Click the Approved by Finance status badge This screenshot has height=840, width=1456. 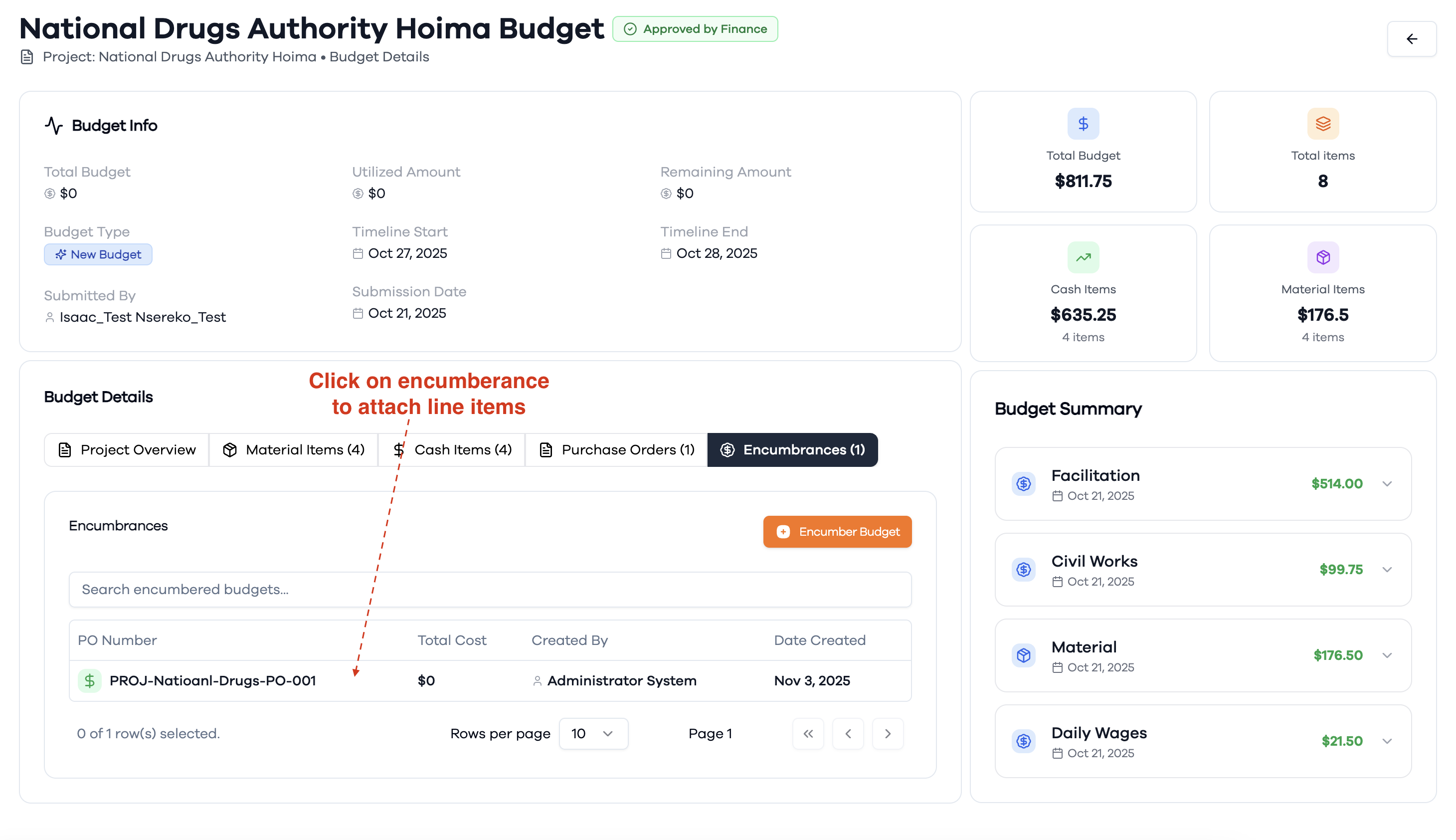(695, 29)
